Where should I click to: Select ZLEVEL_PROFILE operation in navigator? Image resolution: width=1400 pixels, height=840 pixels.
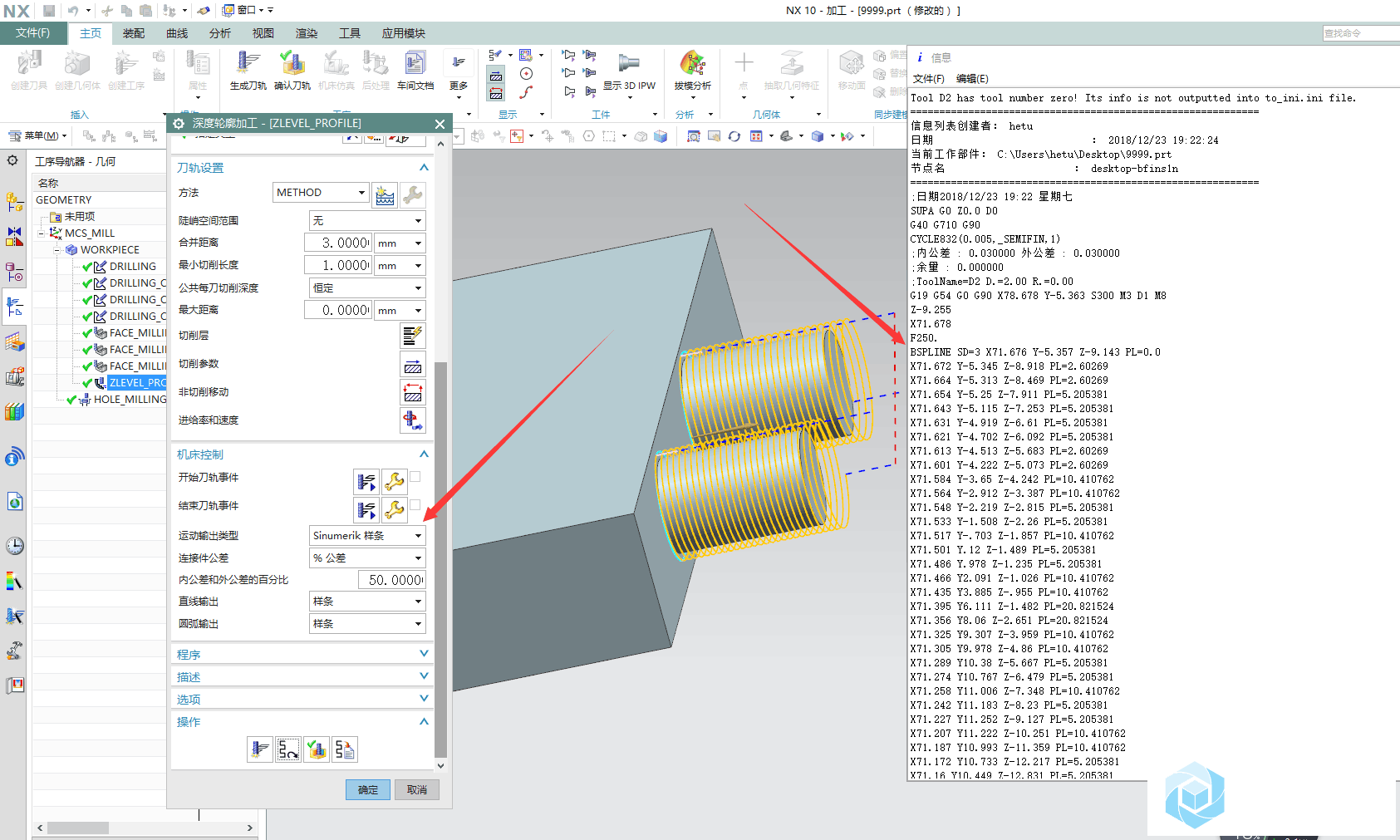138,383
